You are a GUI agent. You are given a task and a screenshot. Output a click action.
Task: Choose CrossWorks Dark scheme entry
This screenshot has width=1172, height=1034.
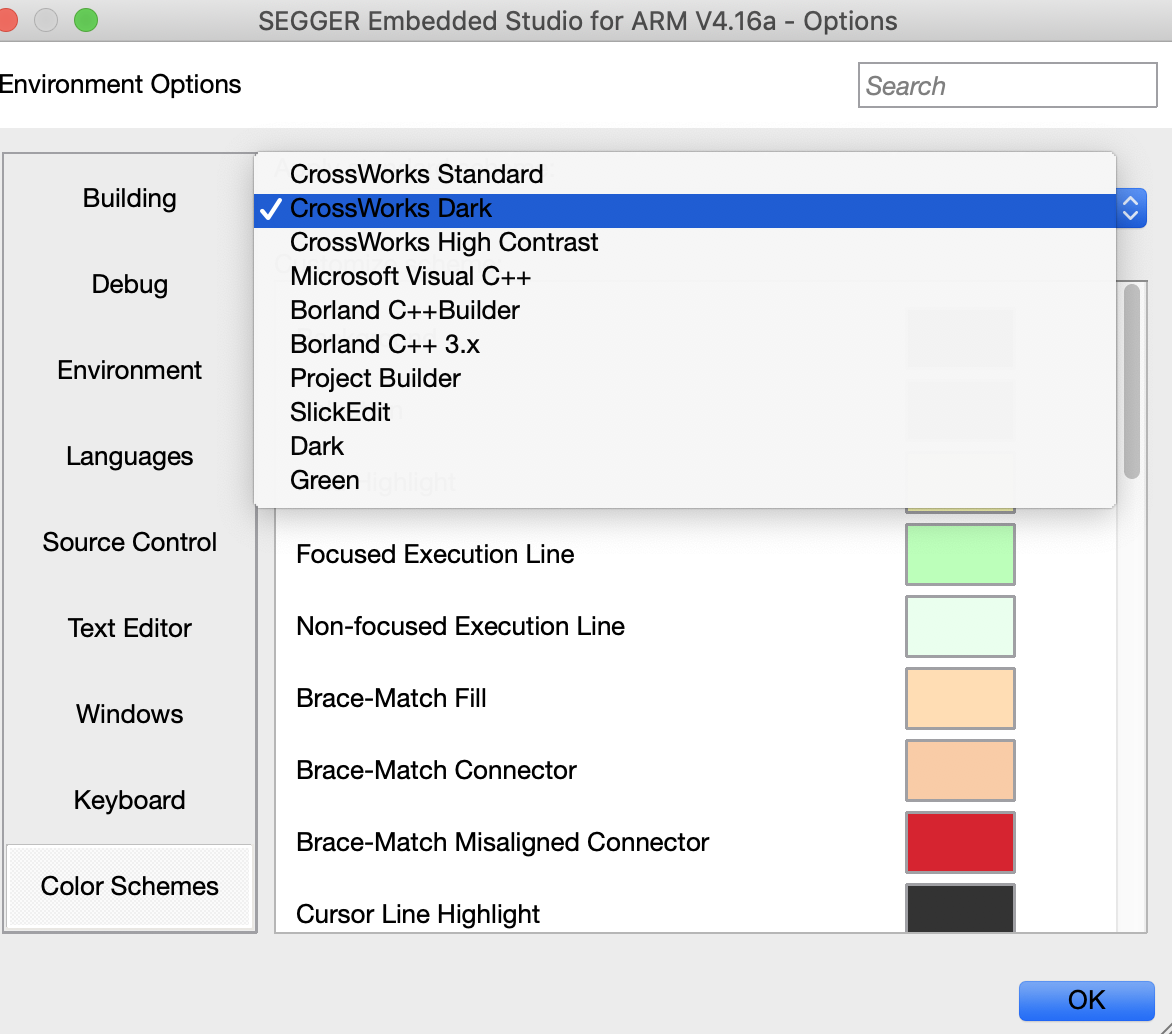[685, 209]
